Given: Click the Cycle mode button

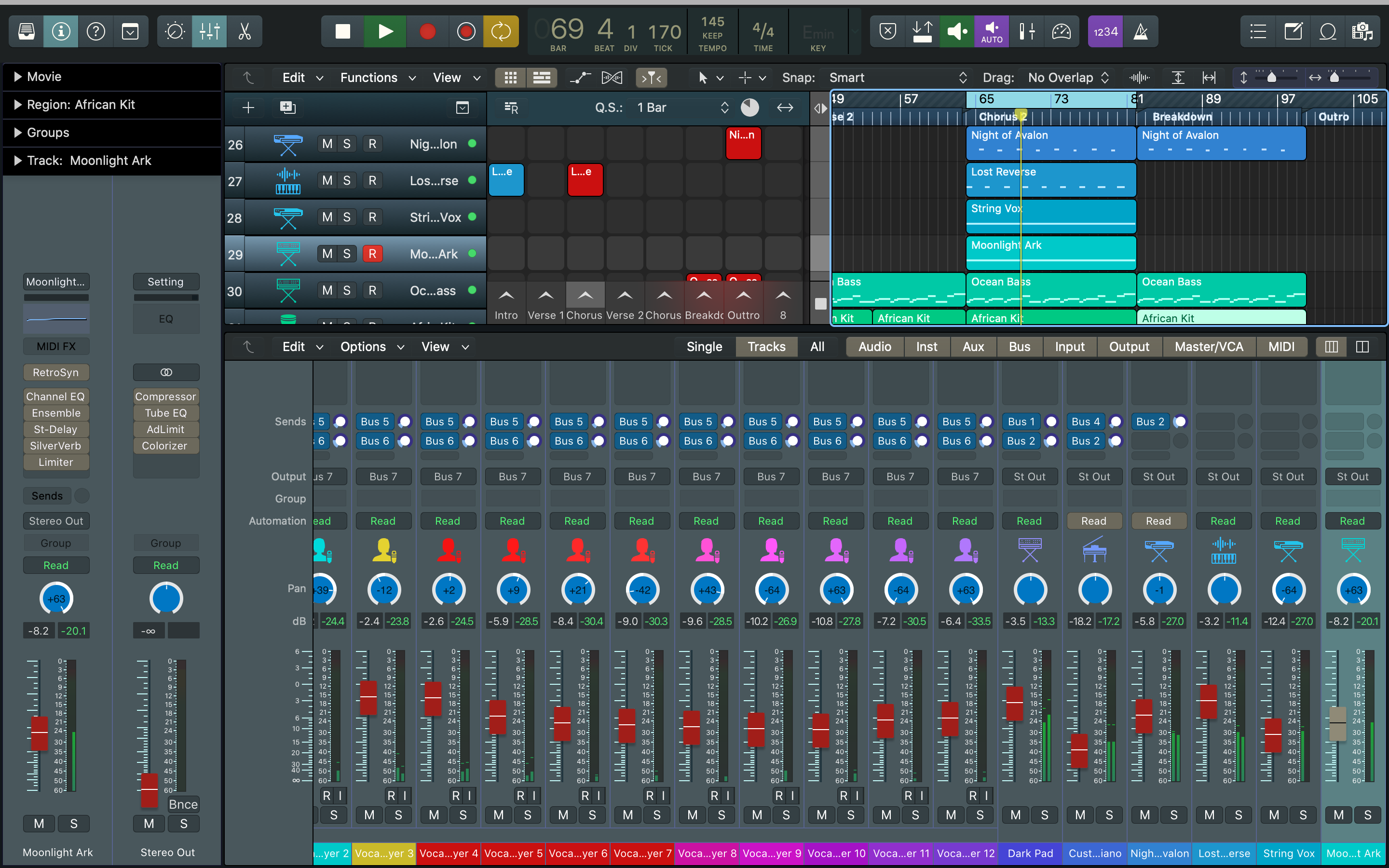Looking at the screenshot, I should pyautogui.click(x=501, y=31).
